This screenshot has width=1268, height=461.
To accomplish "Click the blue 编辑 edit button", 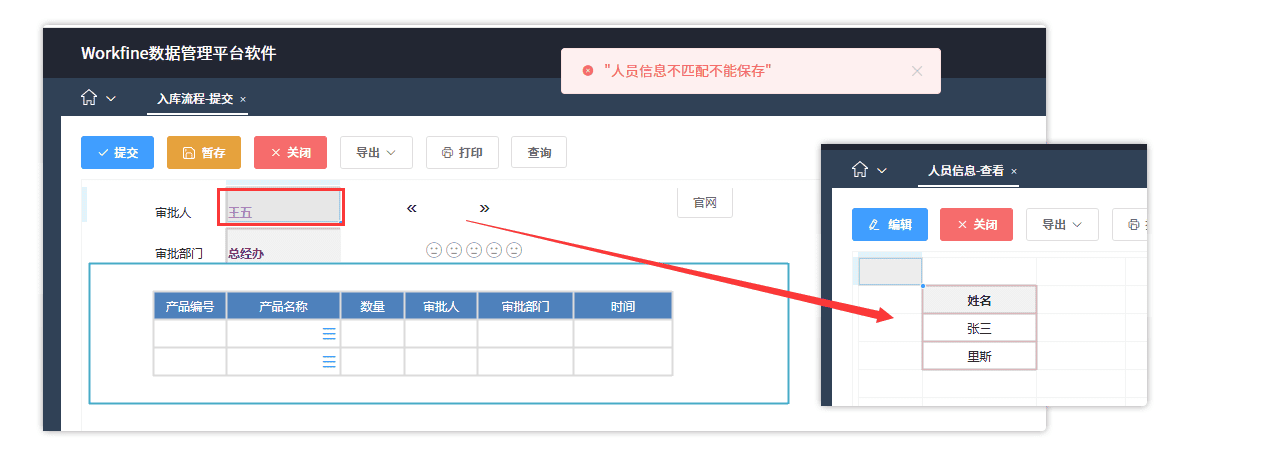I will pyautogui.click(x=890, y=224).
